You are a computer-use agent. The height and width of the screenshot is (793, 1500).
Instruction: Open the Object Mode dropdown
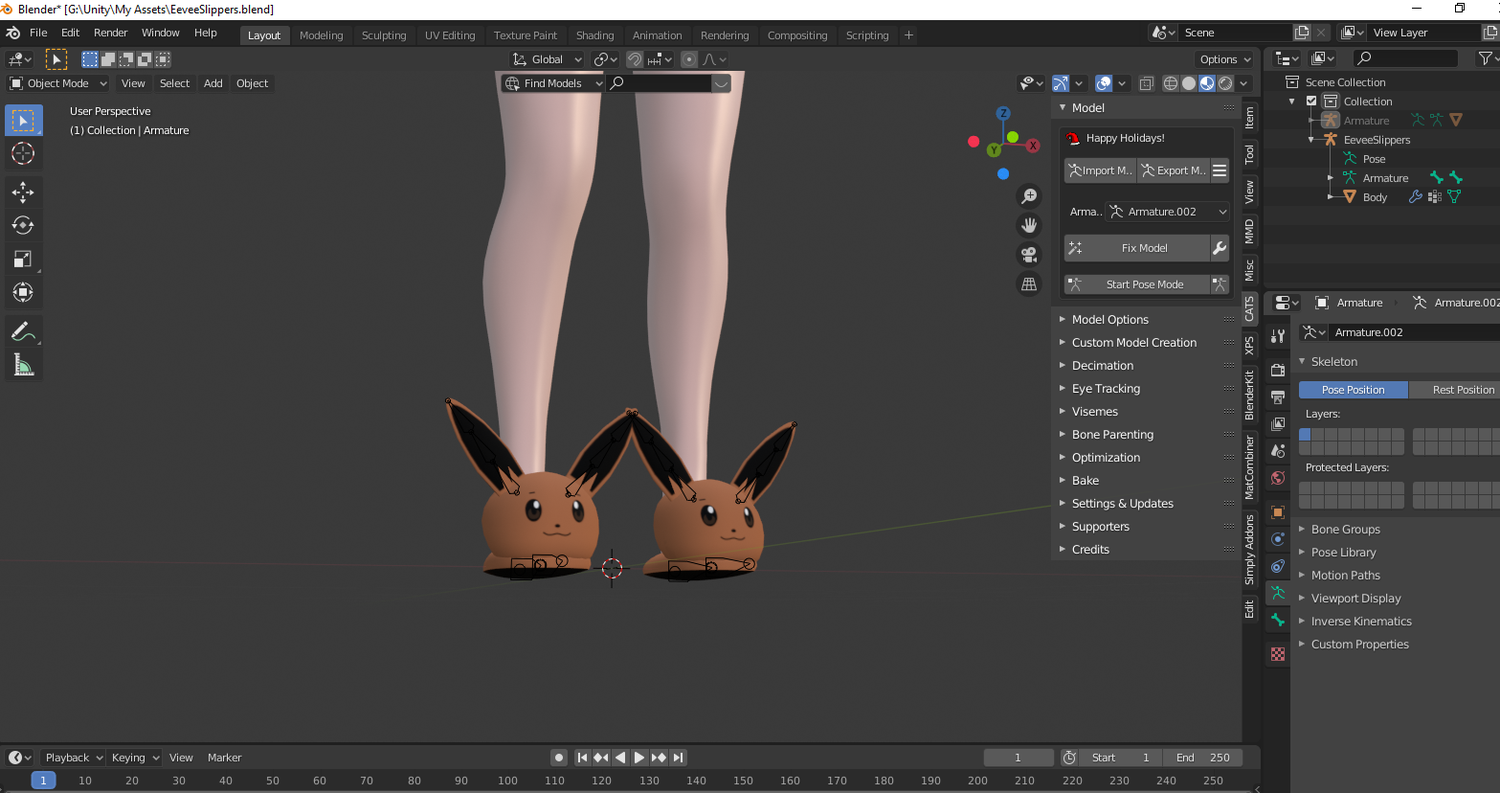(x=59, y=83)
